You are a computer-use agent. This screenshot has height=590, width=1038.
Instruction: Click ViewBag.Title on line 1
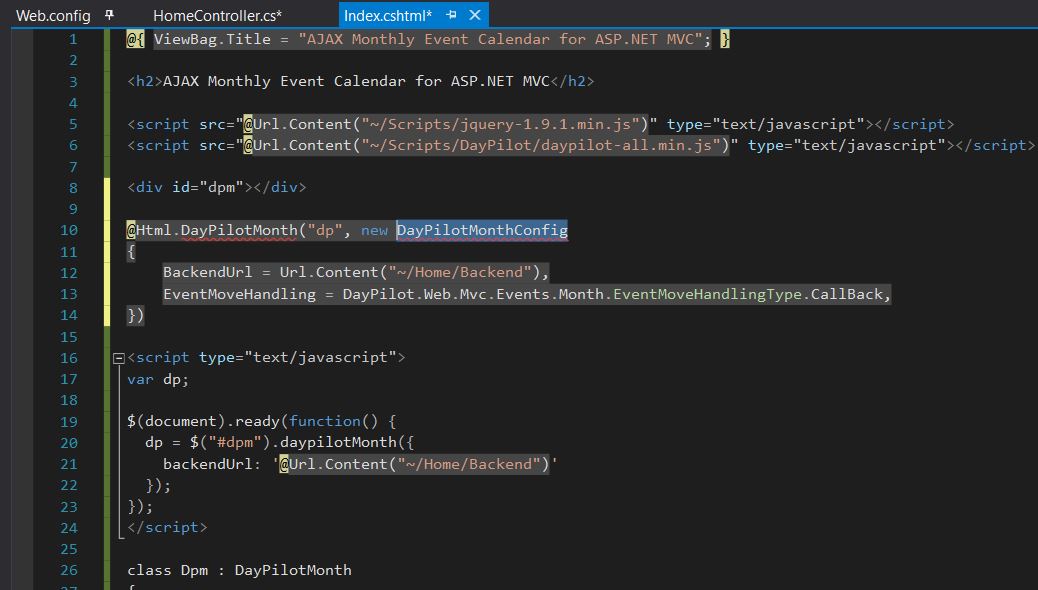point(212,39)
